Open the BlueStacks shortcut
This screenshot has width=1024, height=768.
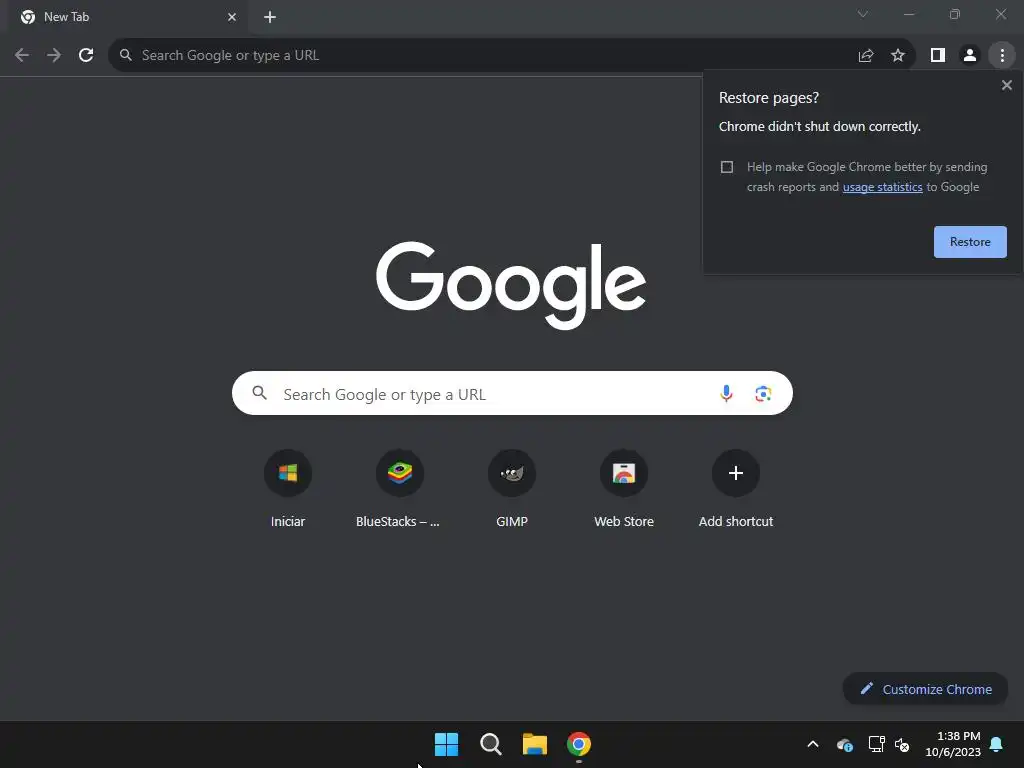400,489
